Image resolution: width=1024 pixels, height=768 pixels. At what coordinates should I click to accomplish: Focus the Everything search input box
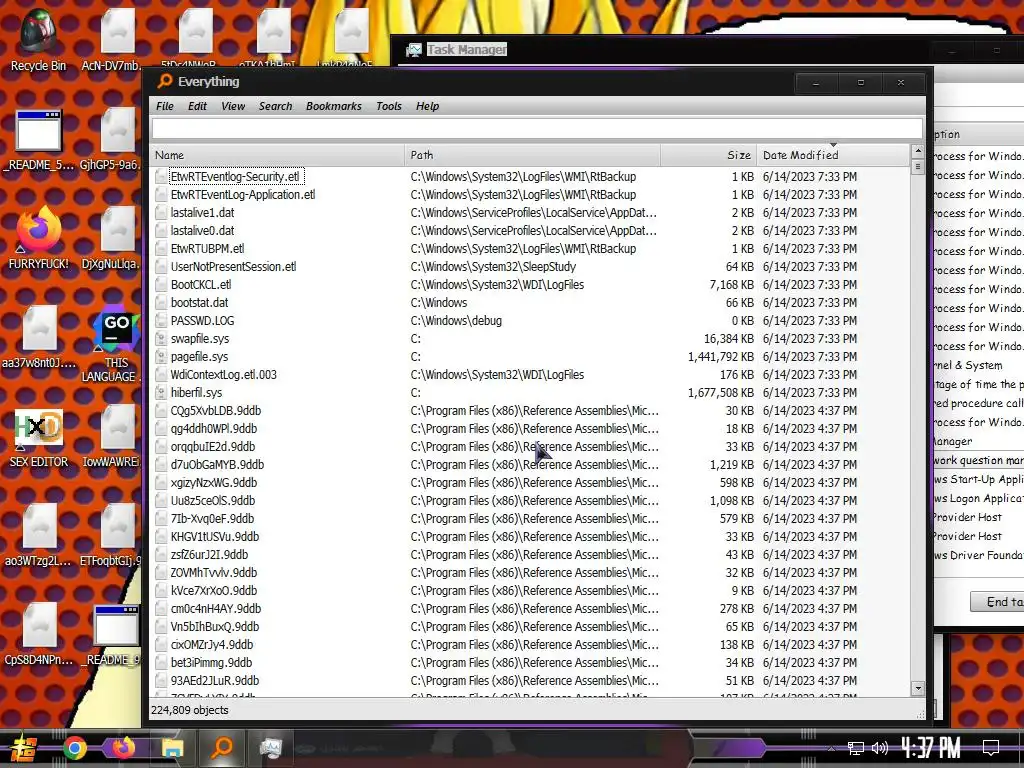coord(537,129)
